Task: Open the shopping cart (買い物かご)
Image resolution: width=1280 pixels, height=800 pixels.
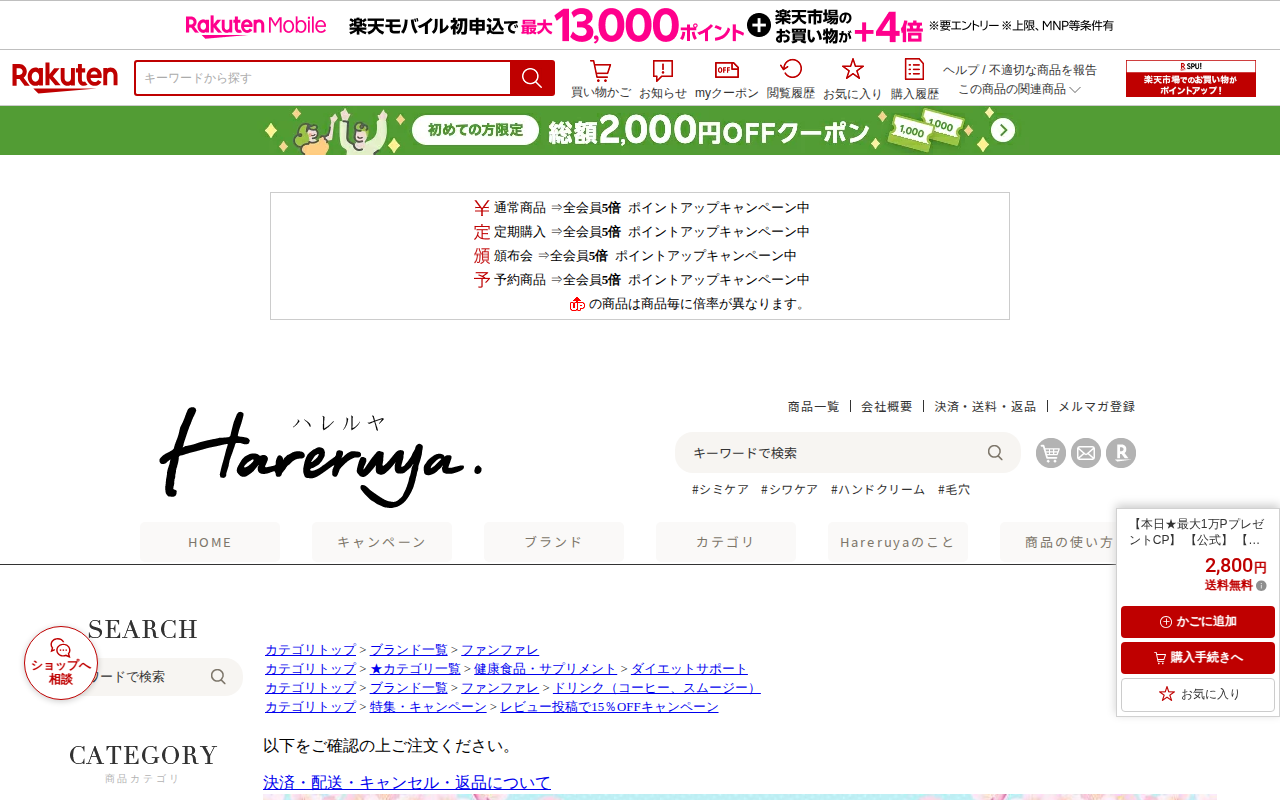Action: click(x=601, y=80)
